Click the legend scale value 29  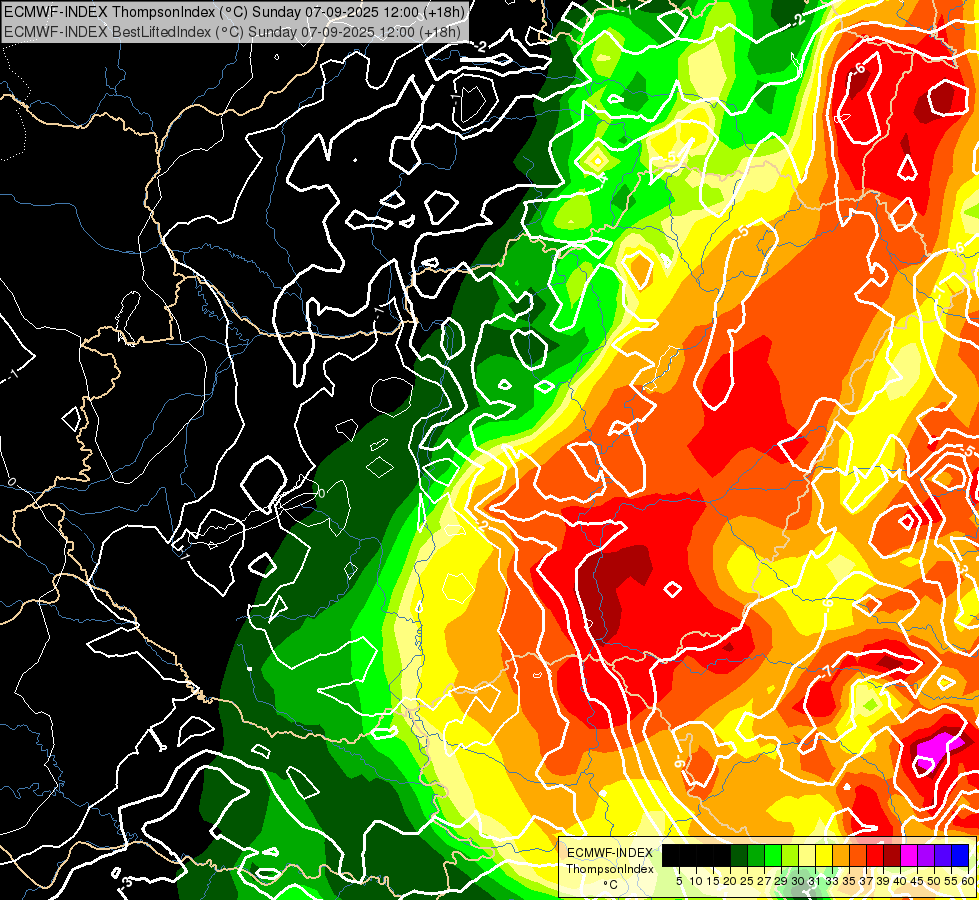coord(781,881)
